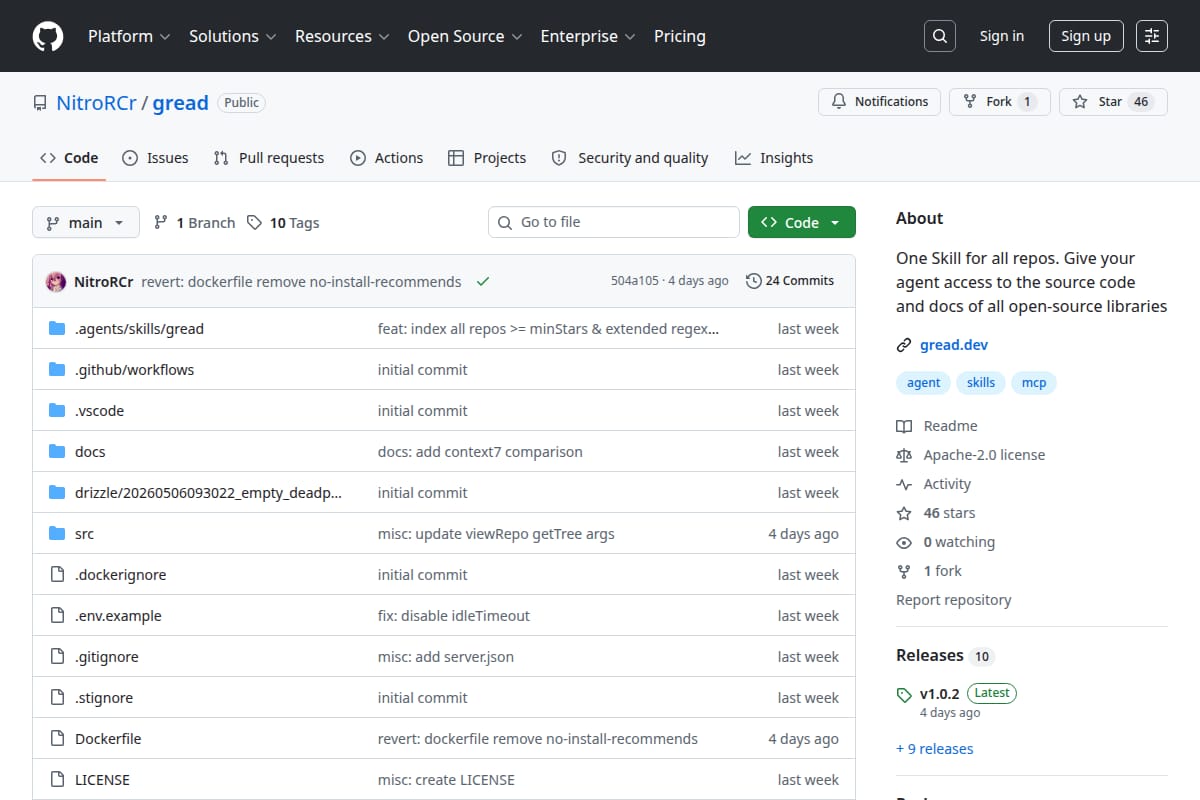
Task: Open the green Code dropdown button
Action: click(x=802, y=222)
